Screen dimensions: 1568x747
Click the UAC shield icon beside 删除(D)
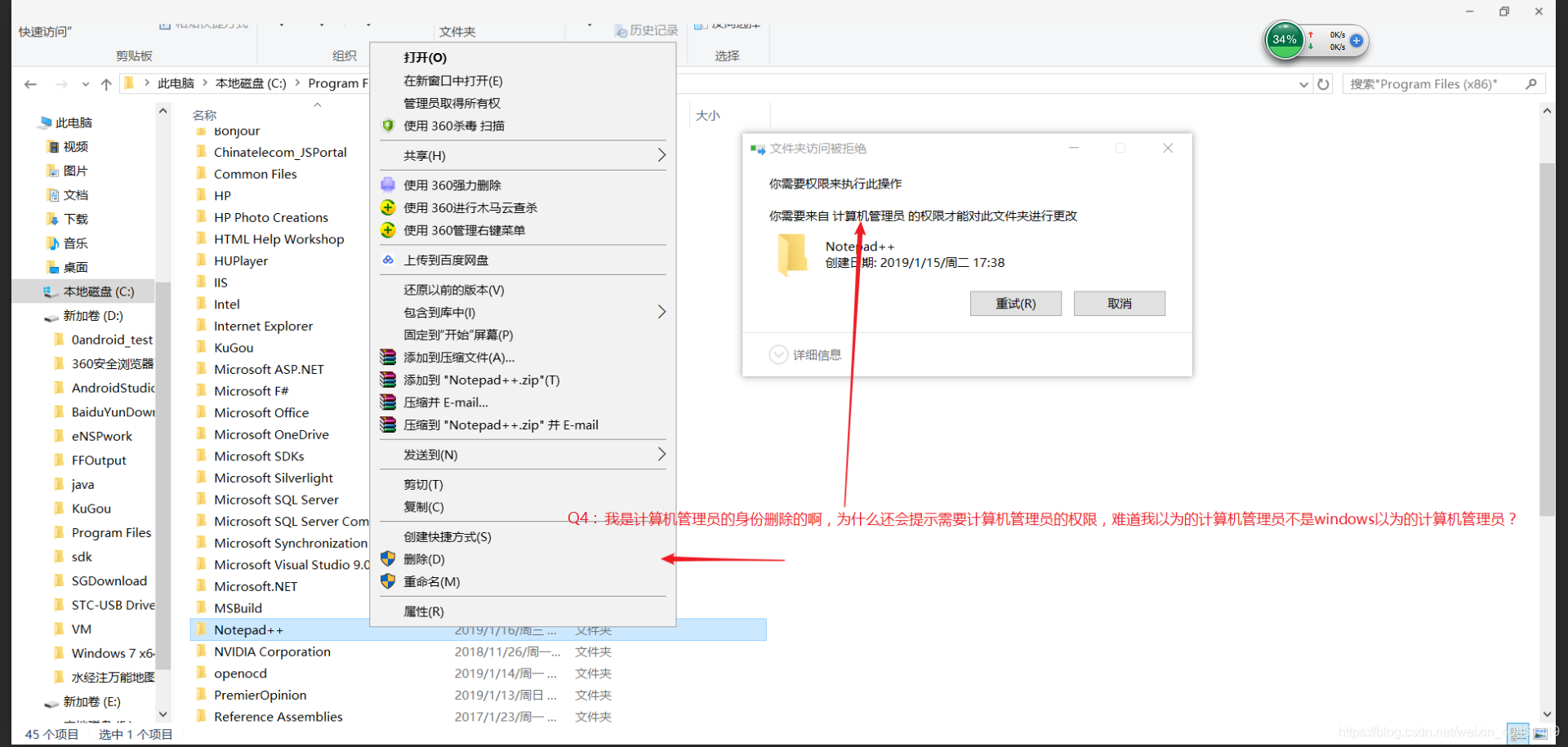[388, 559]
